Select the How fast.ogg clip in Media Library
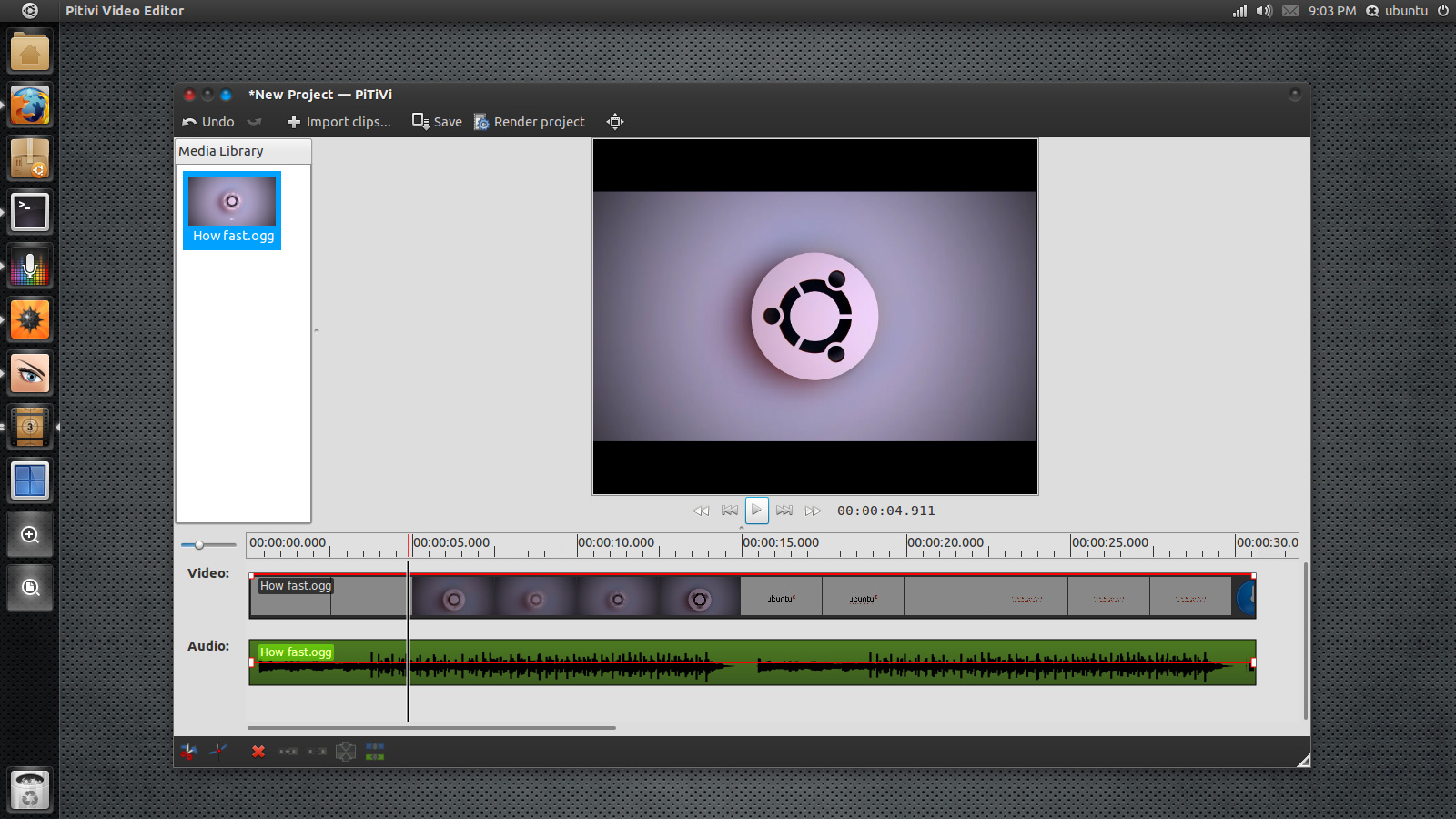The image size is (1456, 819). point(232,210)
